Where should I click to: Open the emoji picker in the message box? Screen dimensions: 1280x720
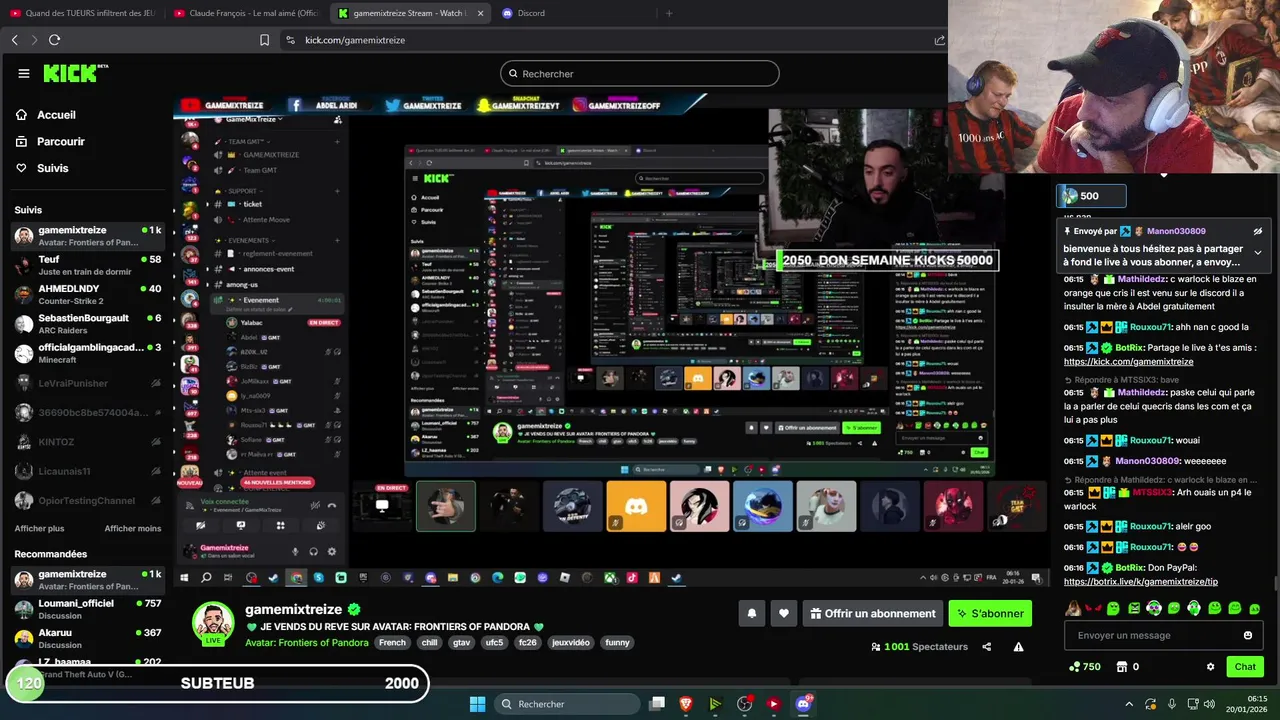[1248, 635]
